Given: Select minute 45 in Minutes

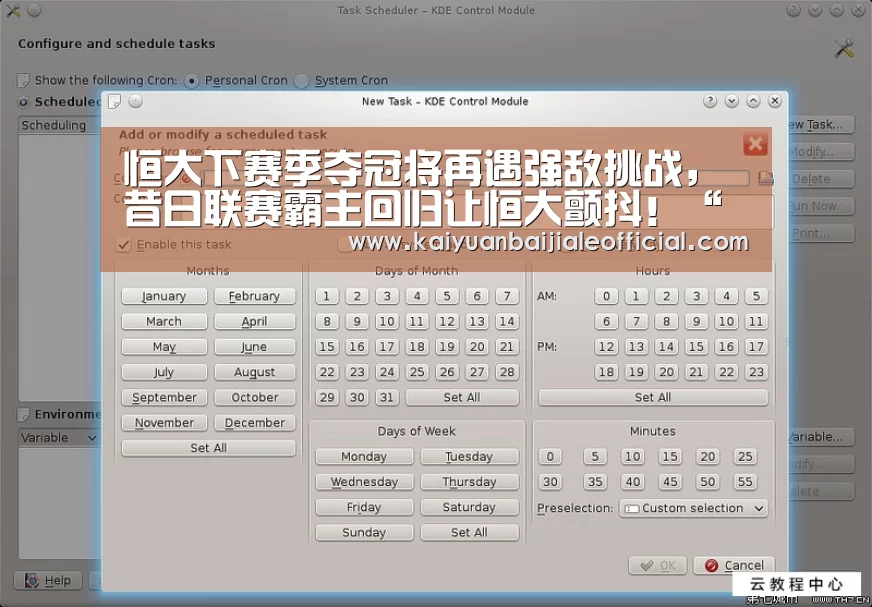Looking at the screenshot, I should (670, 482).
